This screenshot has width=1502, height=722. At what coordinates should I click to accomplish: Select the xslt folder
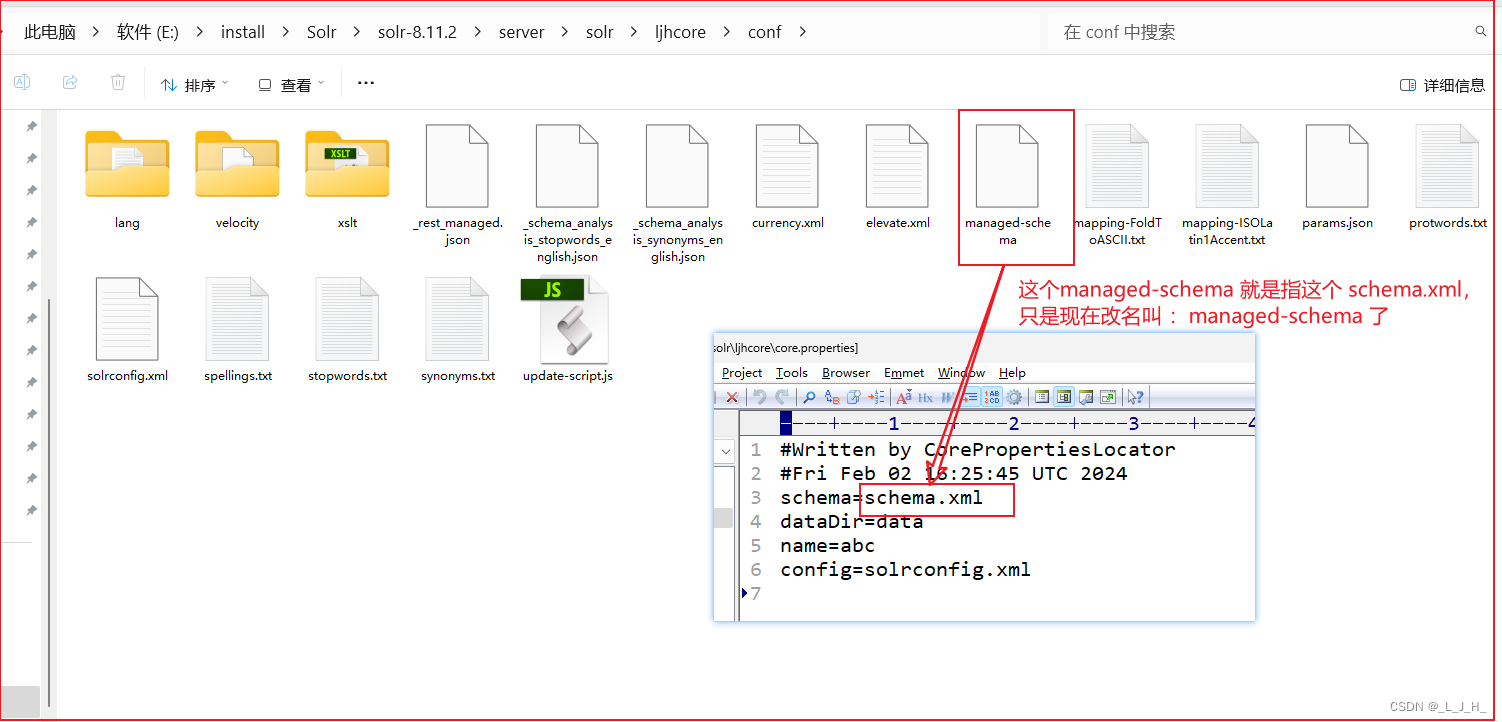[347, 179]
